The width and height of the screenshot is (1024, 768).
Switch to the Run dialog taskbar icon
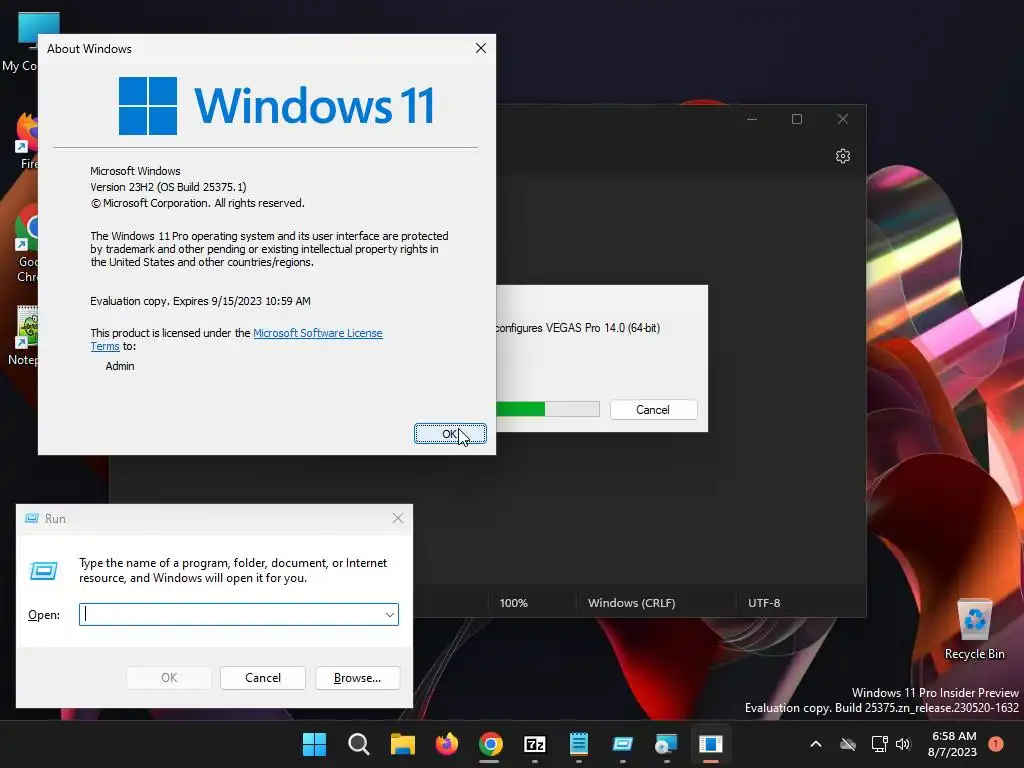tap(622, 744)
